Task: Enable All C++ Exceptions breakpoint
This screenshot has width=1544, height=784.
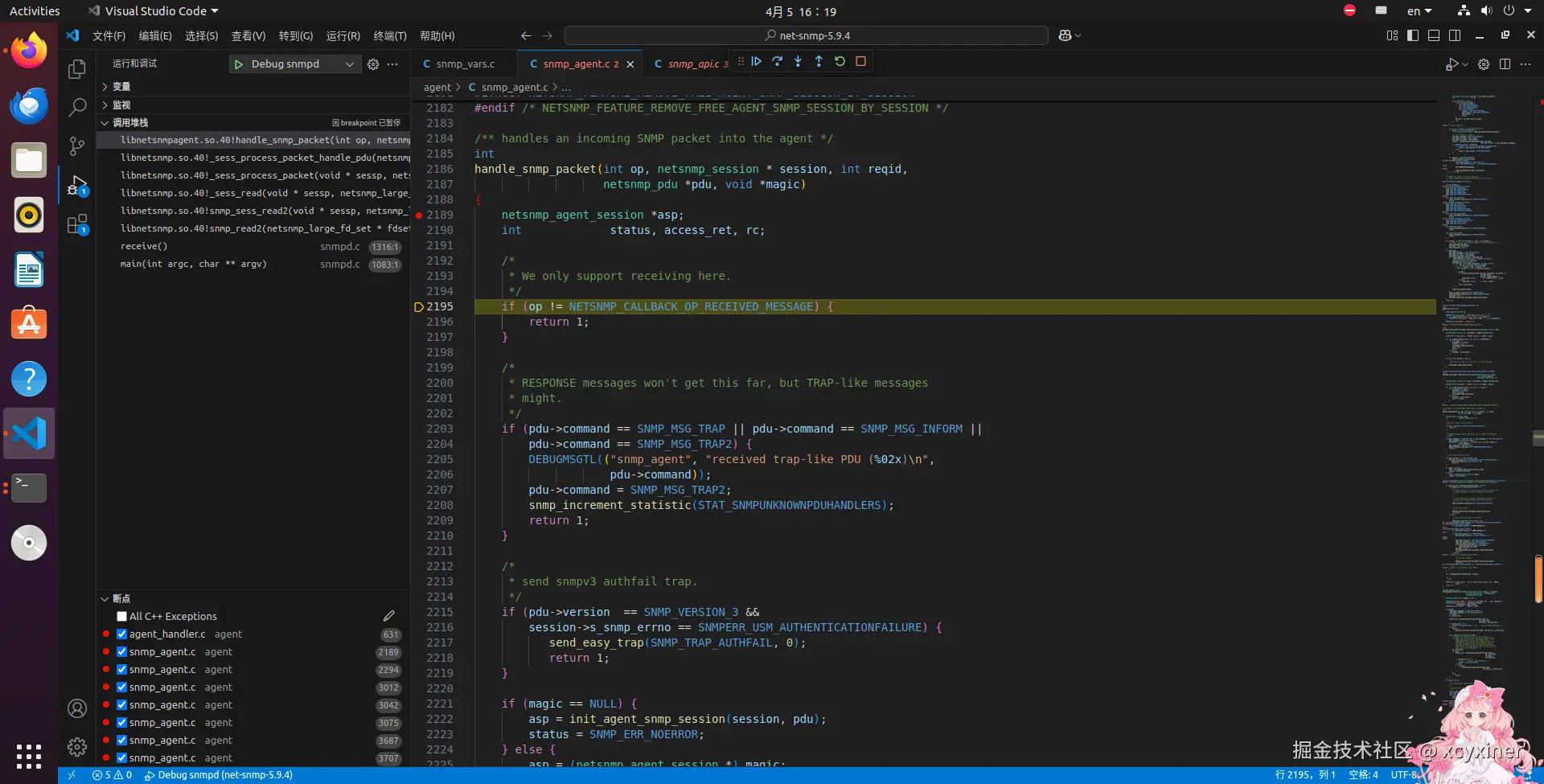Action: [x=122, y=617]
